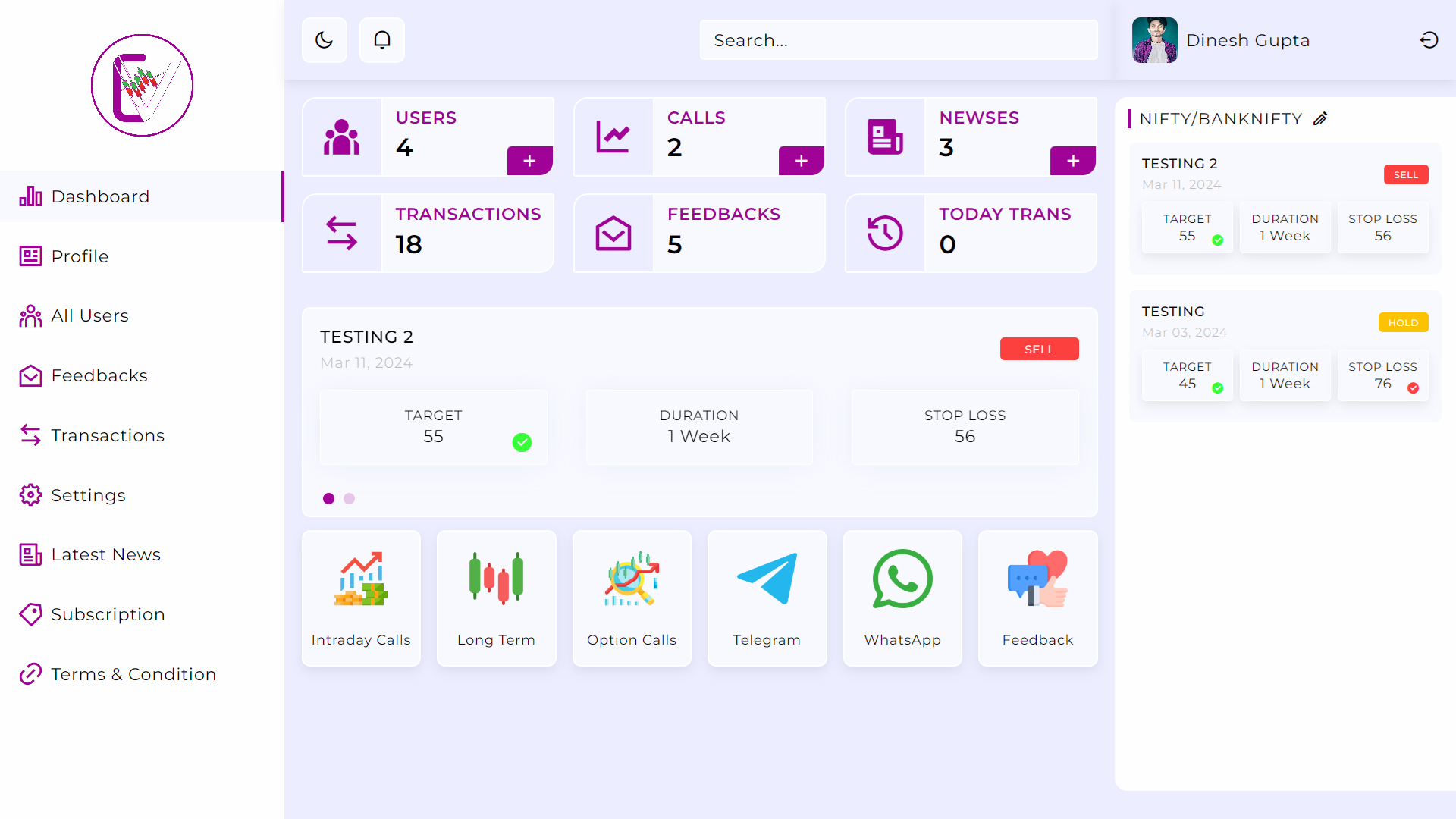
Task: Click the logout icon beside Dinesh Gupta
Action: (1429, 40)
